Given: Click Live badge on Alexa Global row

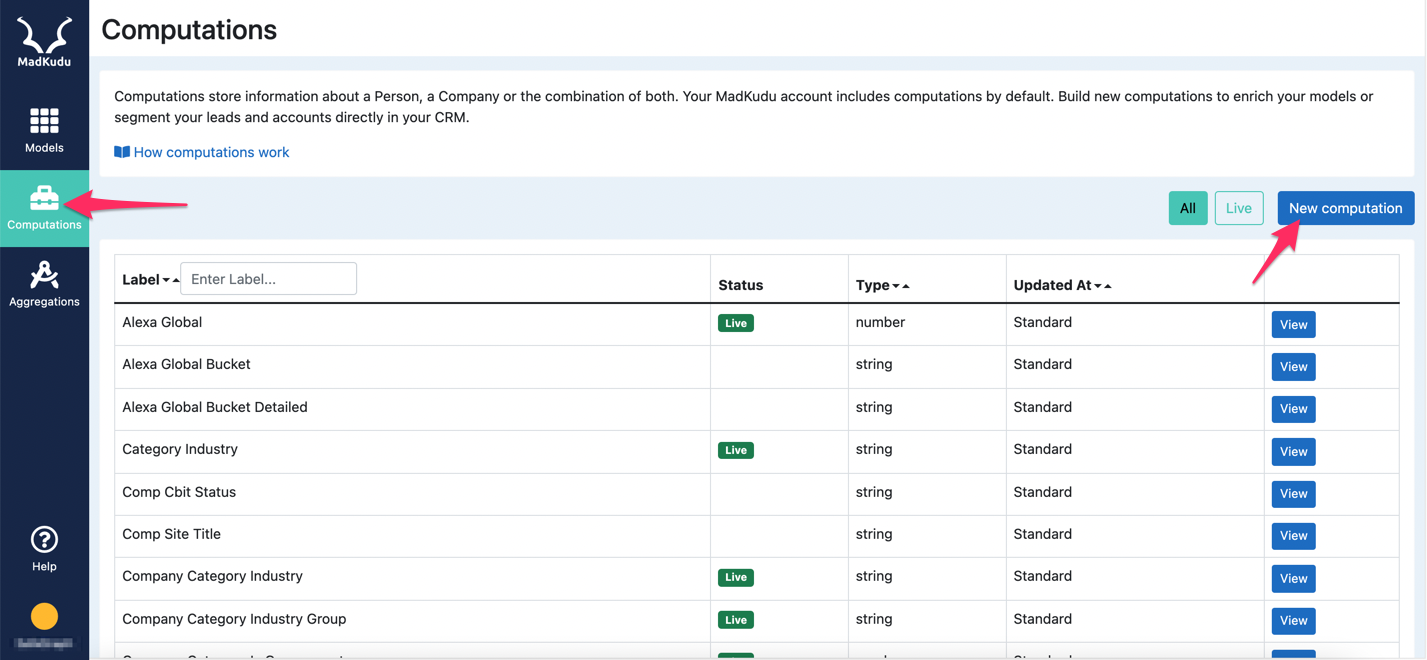Looking at the screenshot, I should [736, 323].
